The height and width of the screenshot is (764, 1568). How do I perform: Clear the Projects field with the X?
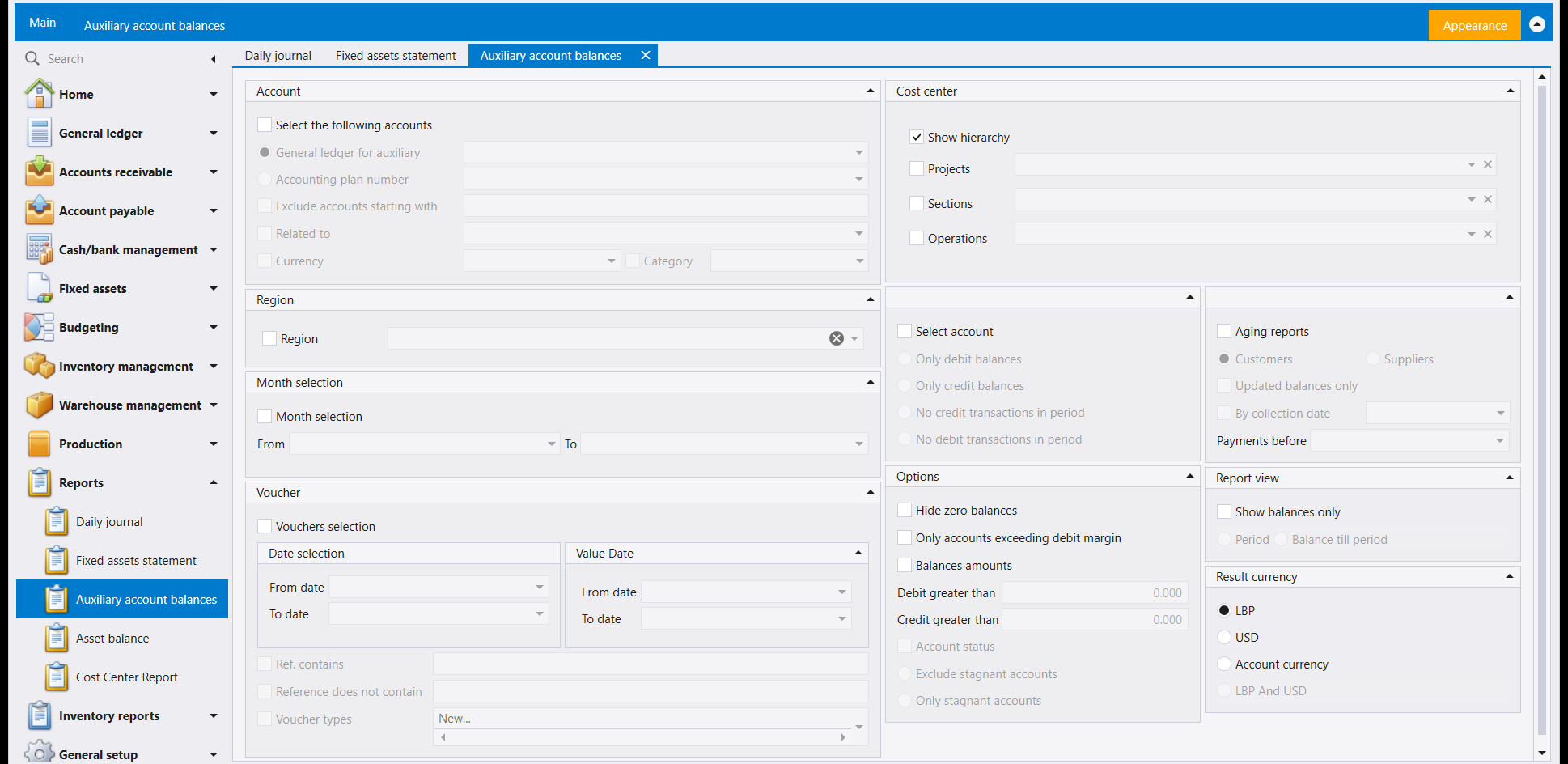pos(1488,164)
